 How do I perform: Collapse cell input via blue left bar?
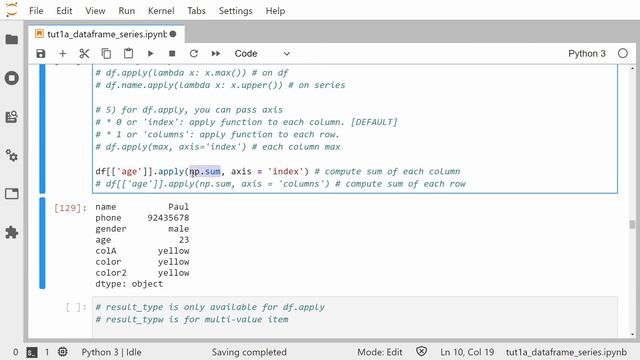coord(42,129)
